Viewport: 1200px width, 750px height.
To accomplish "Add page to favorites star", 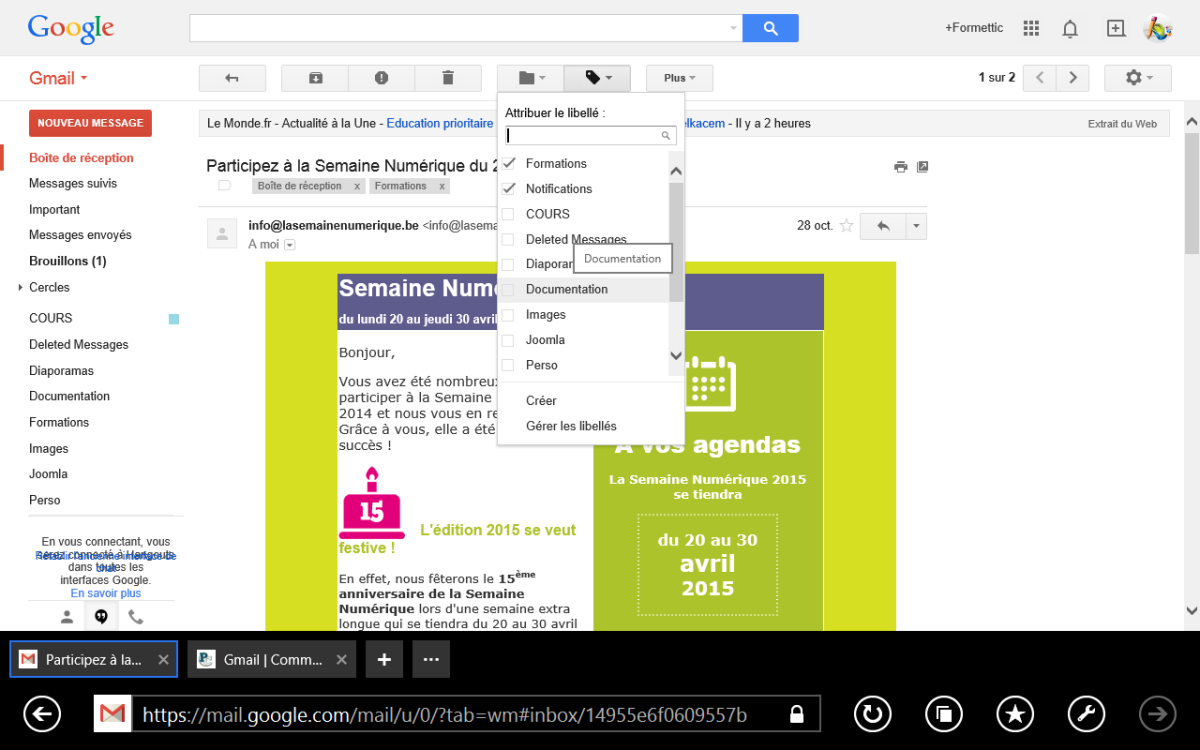I will tap(1015, 714).
